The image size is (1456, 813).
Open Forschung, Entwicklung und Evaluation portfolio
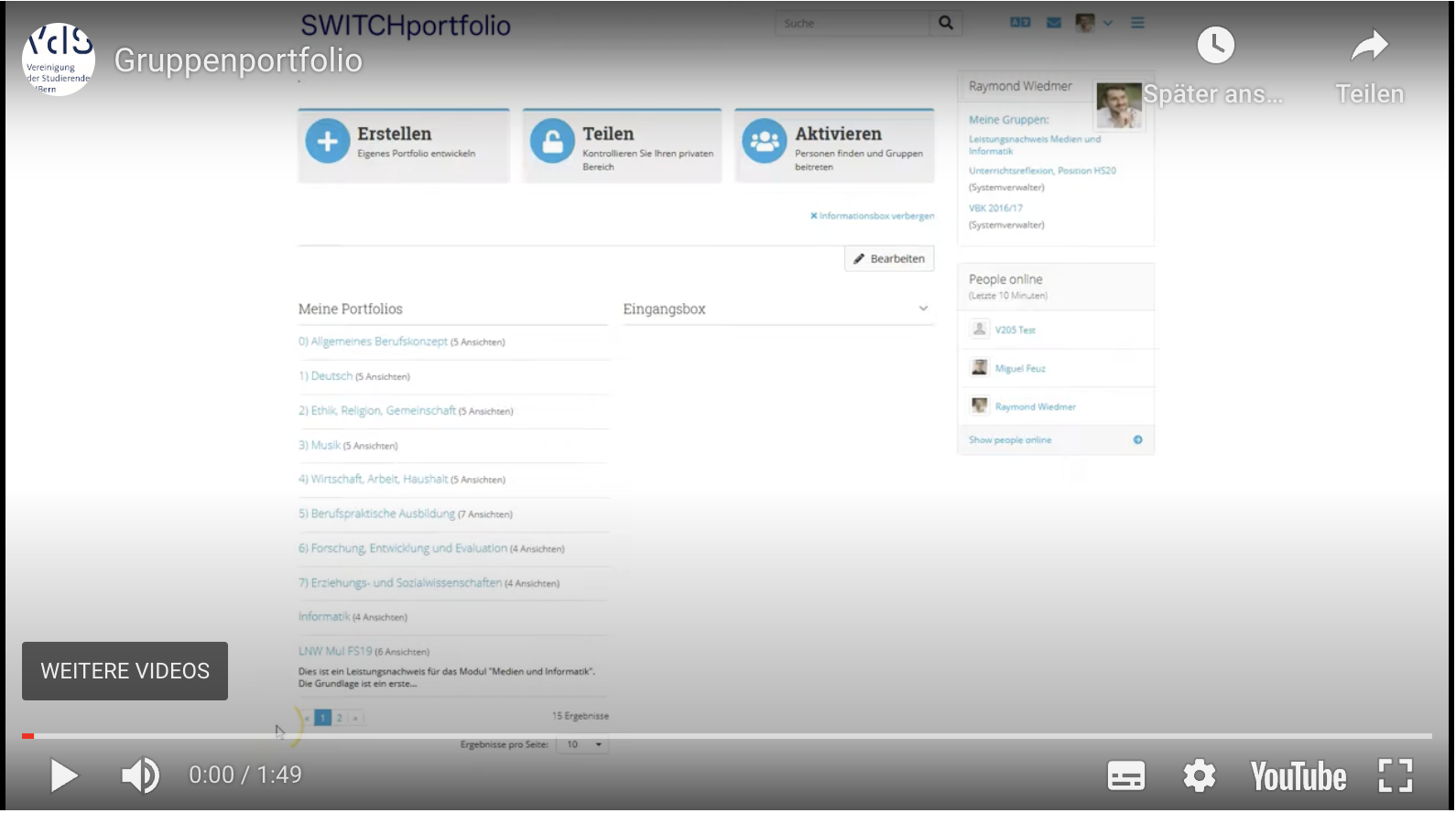point(403,548)
